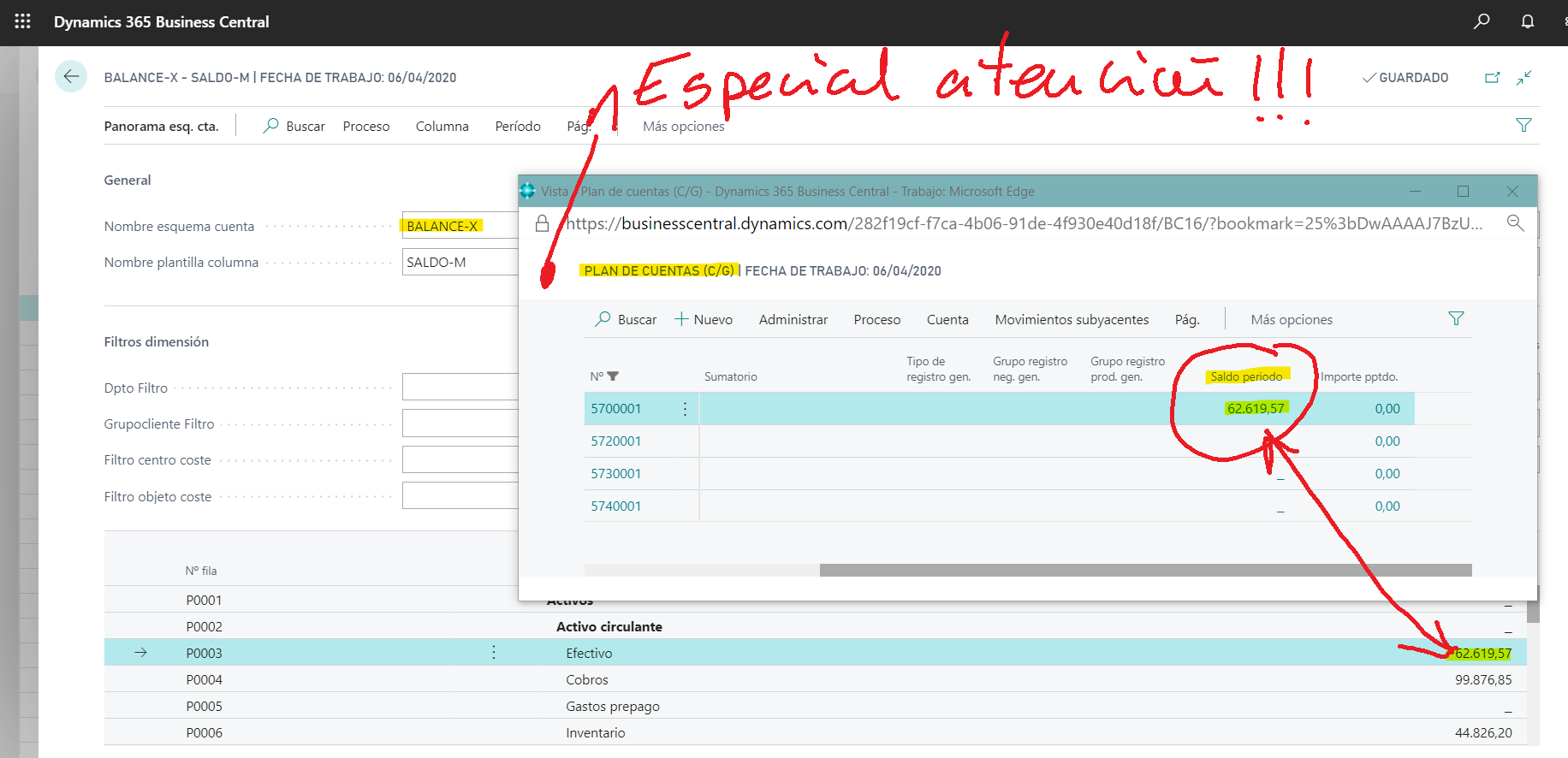Click the search magnifier in top bar
Image resolution: width=1568 pixels, height=758 pixels.
1482,21
